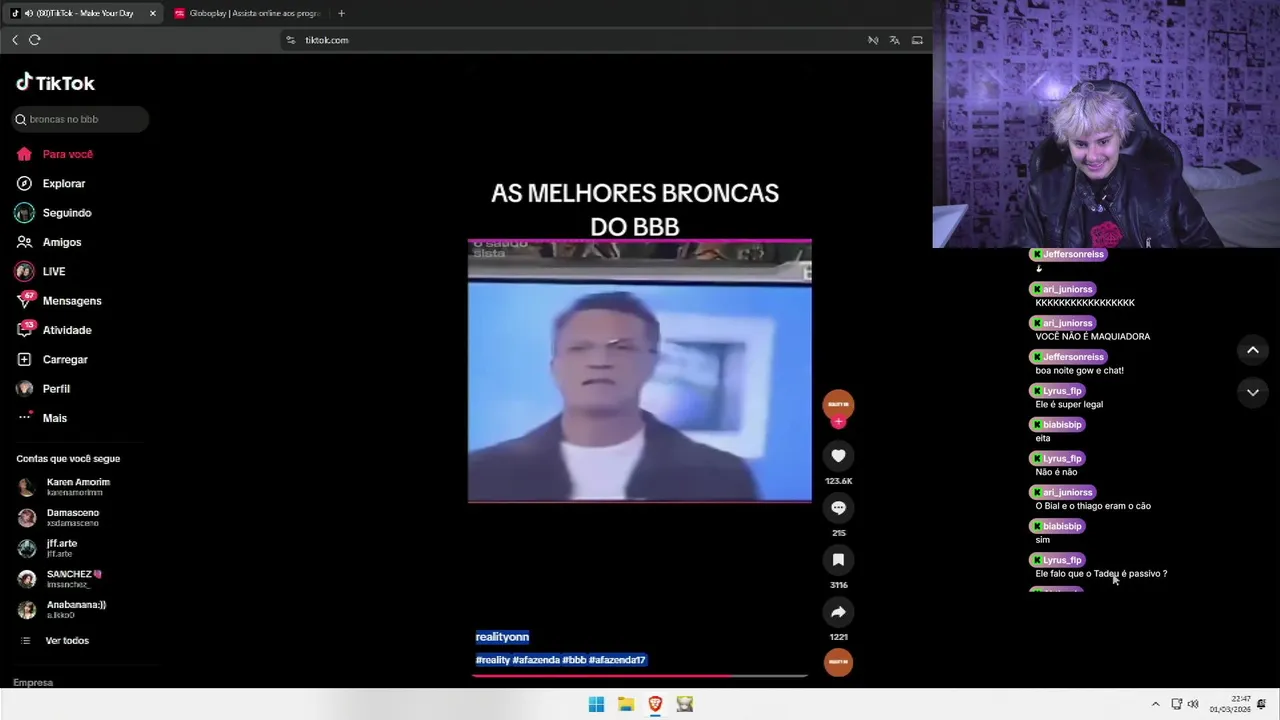This screenshot has width=1280, height=720.
Task: Expand followed accounts with Ver todos
Action: (56, 640)
